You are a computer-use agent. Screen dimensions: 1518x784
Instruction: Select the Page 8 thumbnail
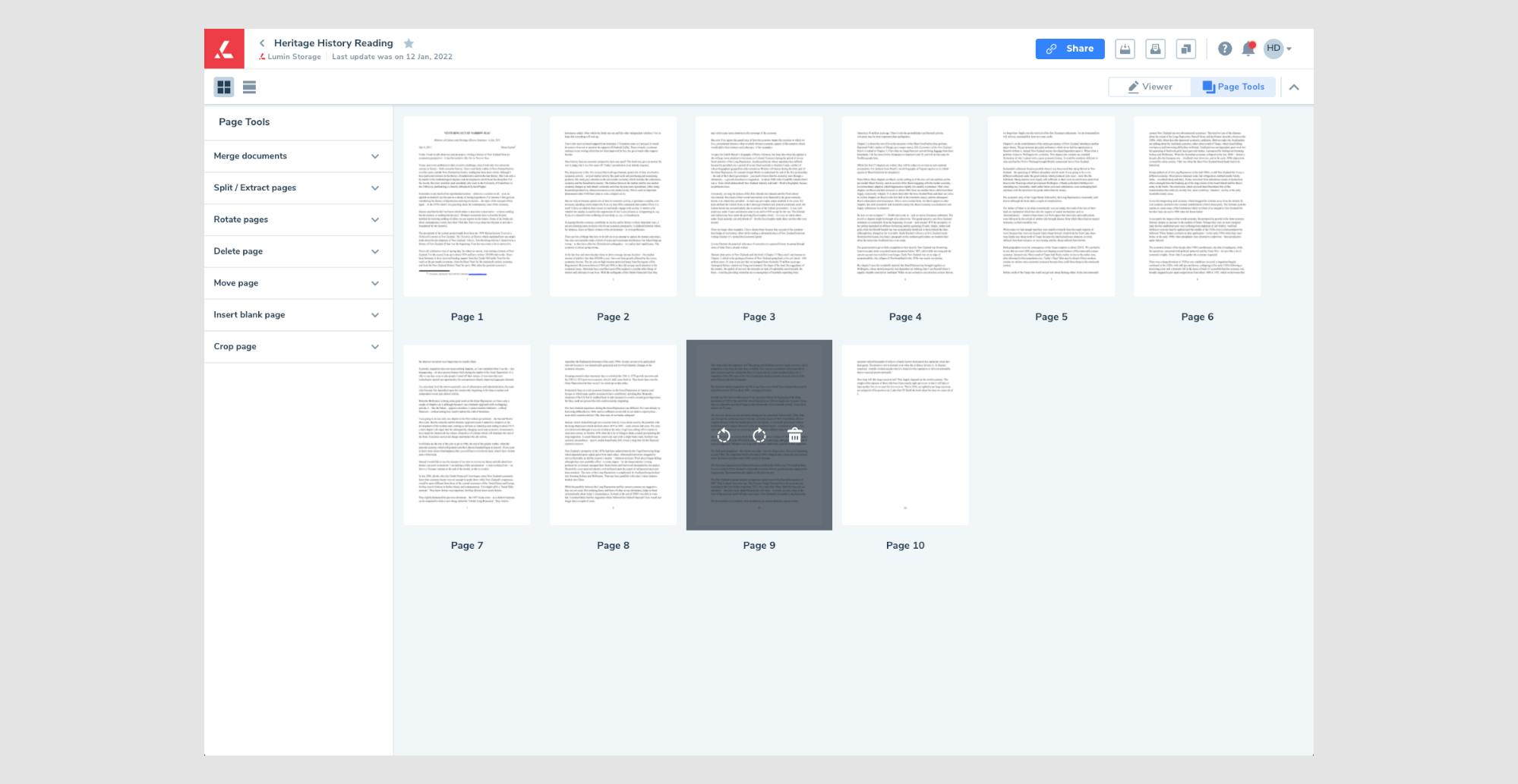(613, 435)
